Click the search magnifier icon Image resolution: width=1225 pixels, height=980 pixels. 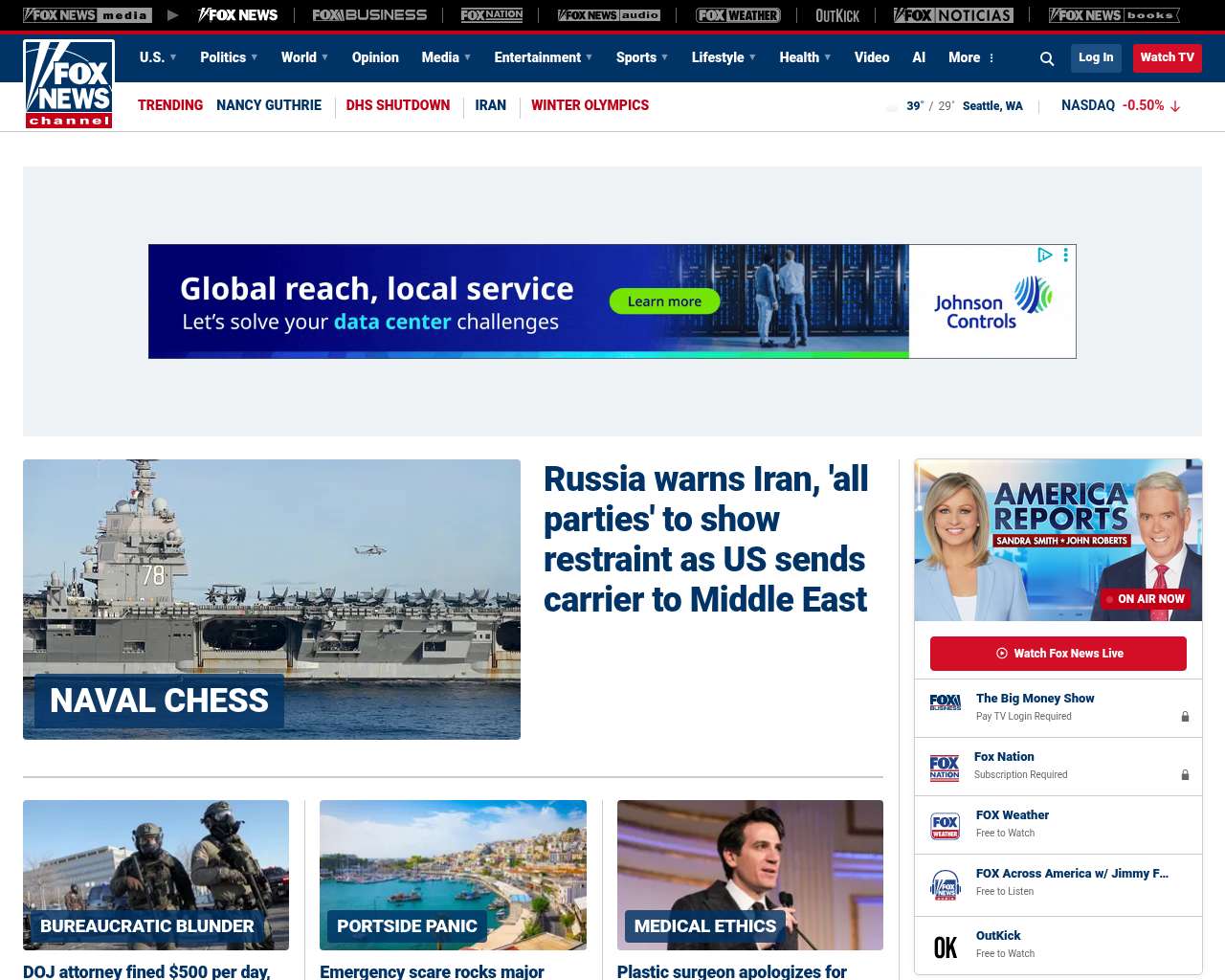(x=1047, y=58)
